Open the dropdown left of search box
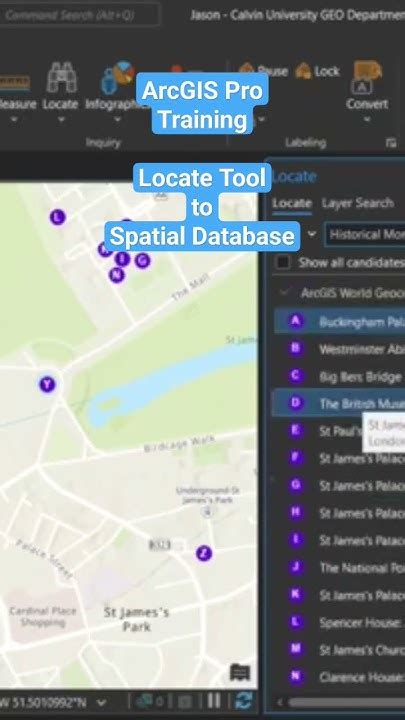Screen dimensions: 405x720 click(x=312, y=234)
